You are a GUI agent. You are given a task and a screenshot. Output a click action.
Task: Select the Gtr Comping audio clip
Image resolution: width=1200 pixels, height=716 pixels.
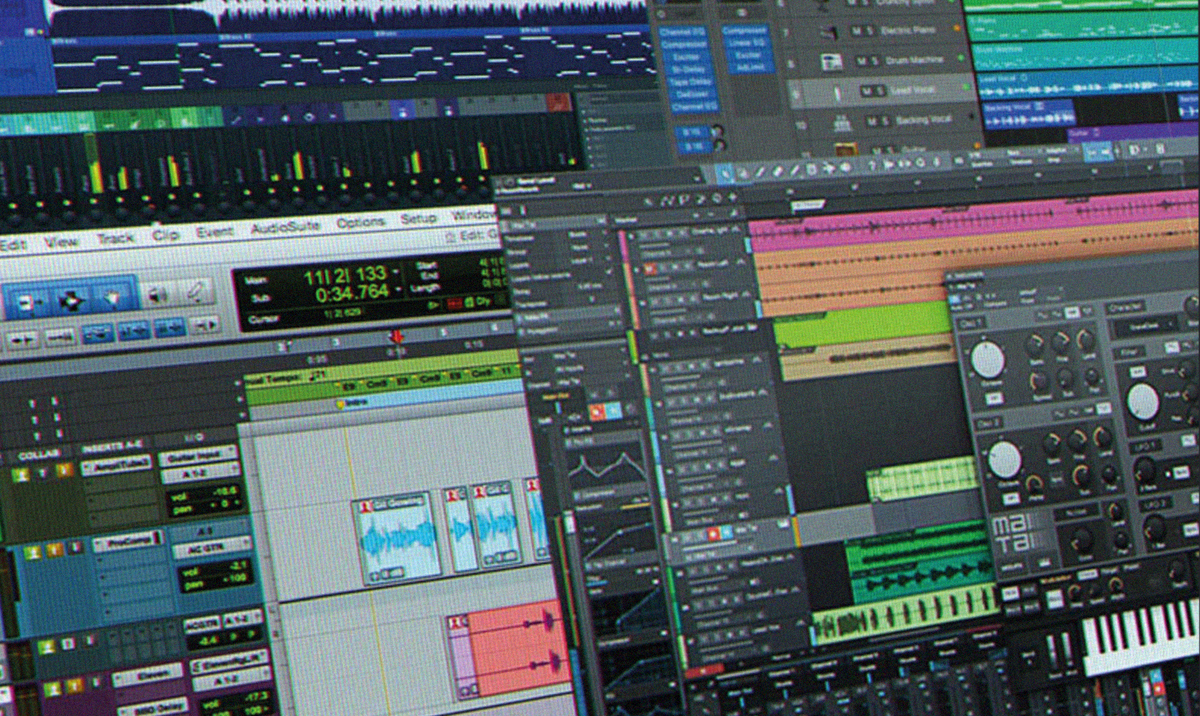tap(398, 539)
